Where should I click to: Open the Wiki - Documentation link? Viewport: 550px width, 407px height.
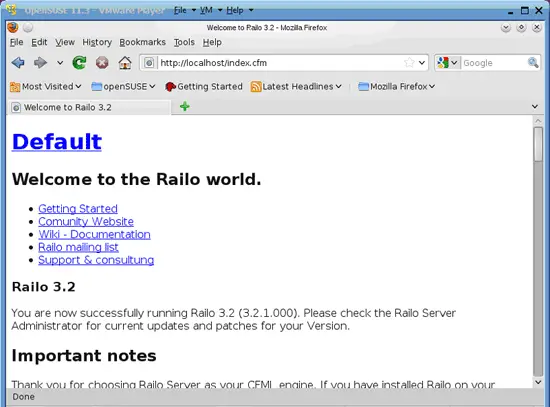click(94, 234)
